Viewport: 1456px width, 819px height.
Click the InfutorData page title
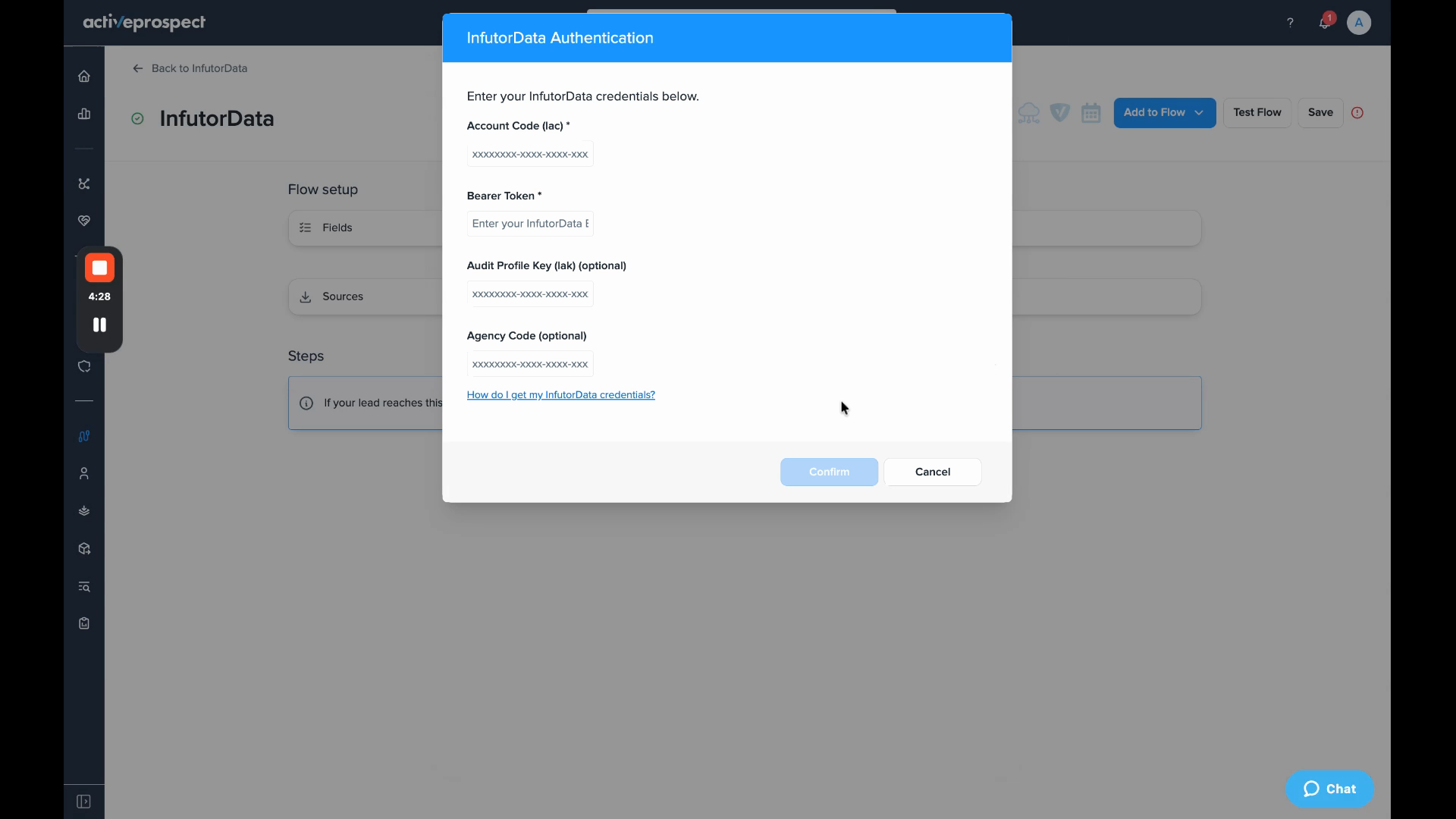click(x=217, y=118)
